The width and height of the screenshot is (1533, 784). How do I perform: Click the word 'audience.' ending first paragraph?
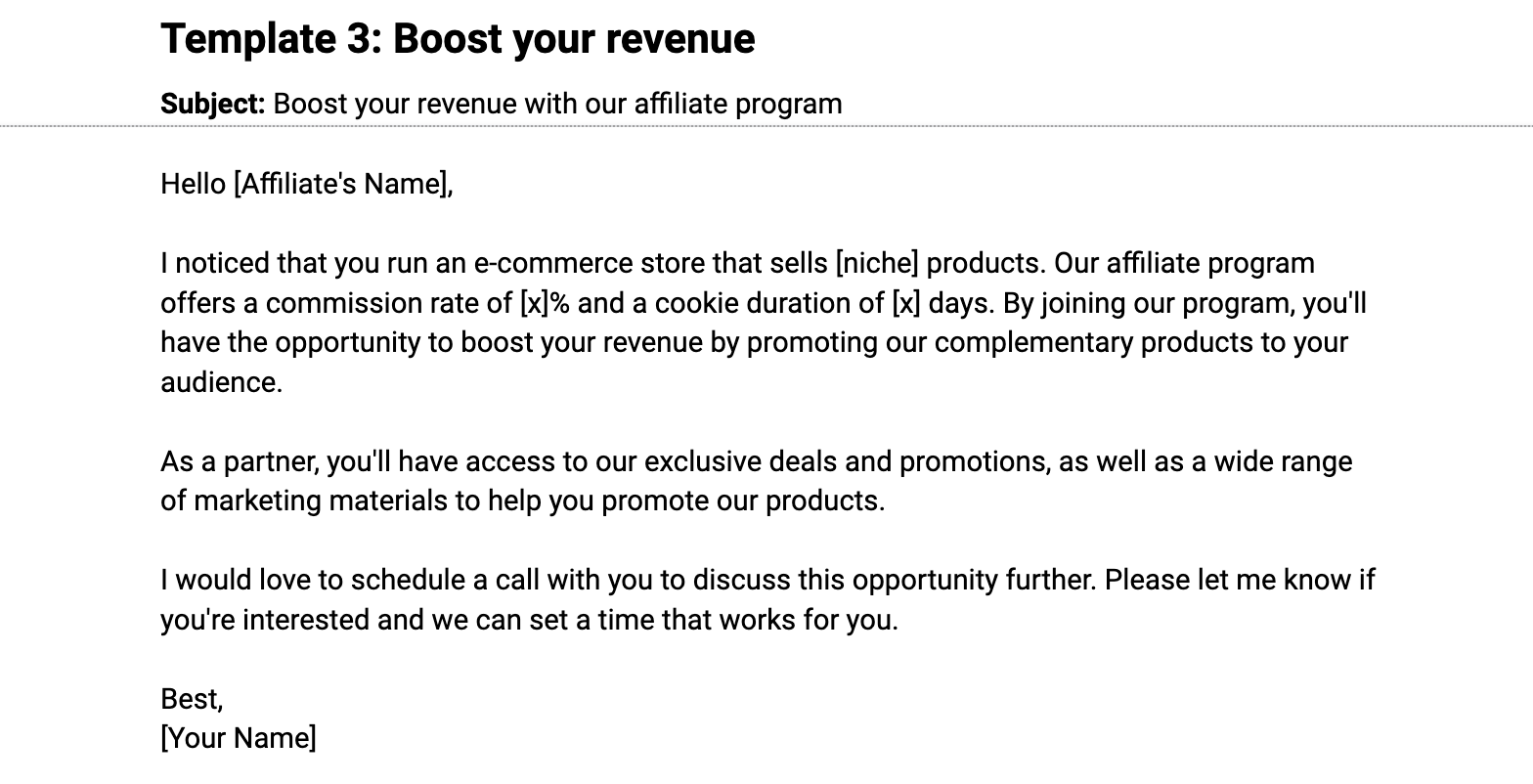[221, 382]
